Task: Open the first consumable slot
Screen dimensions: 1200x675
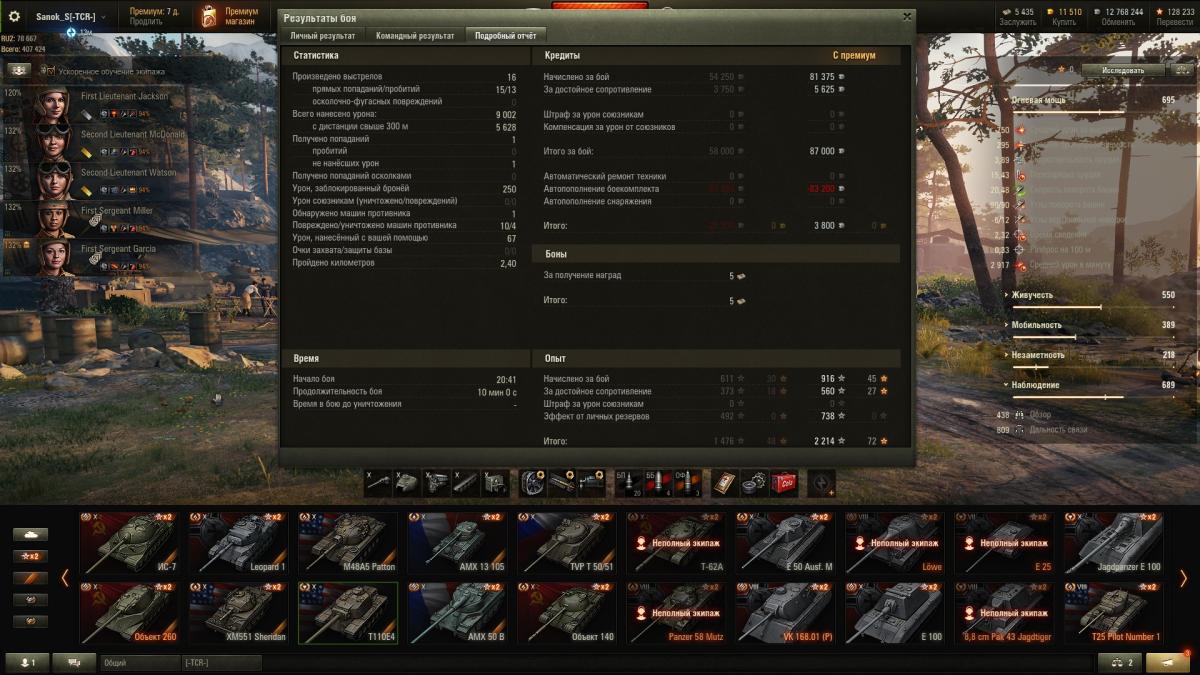Action: click(725, 483)
